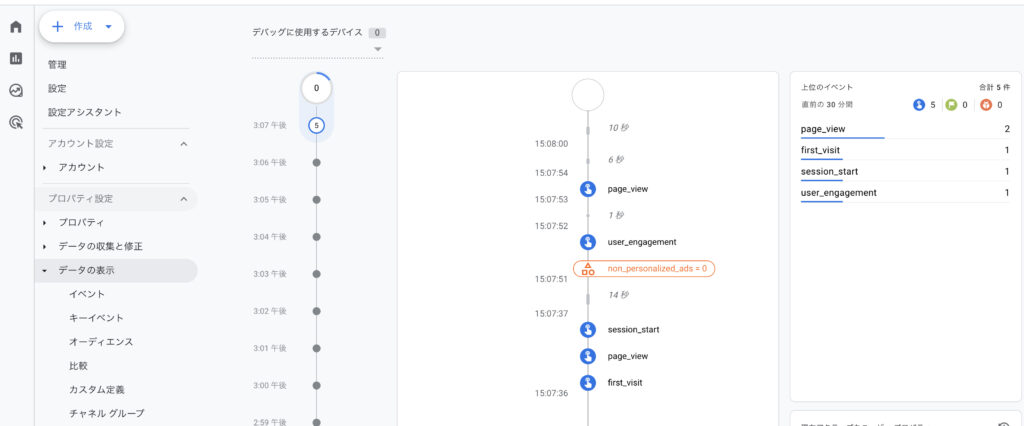
Task: Open the Advertising target icon
Action: pyautogui.click(x=16, y=122)
